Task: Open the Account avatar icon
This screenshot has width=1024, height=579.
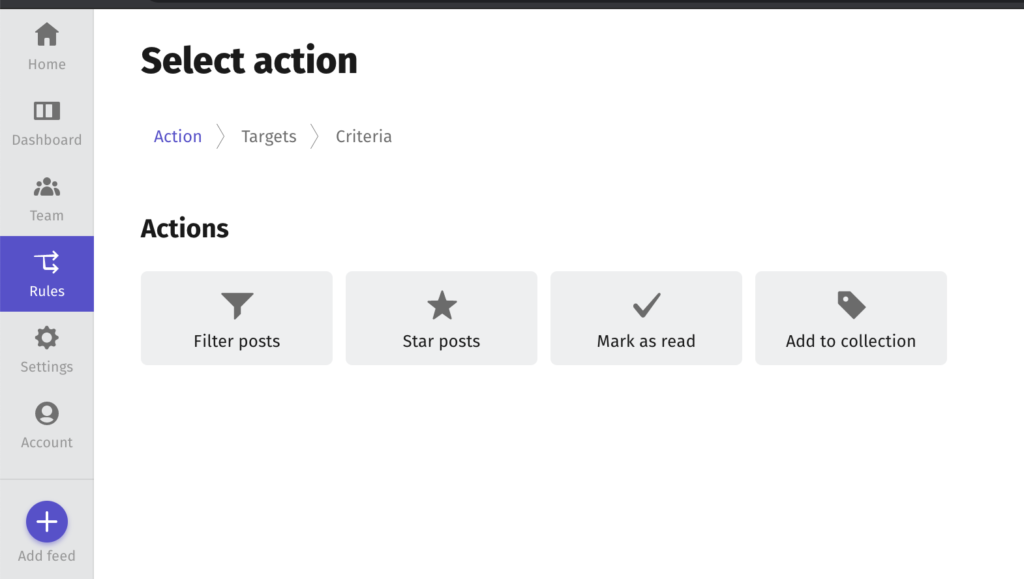Action: point(46,414)
